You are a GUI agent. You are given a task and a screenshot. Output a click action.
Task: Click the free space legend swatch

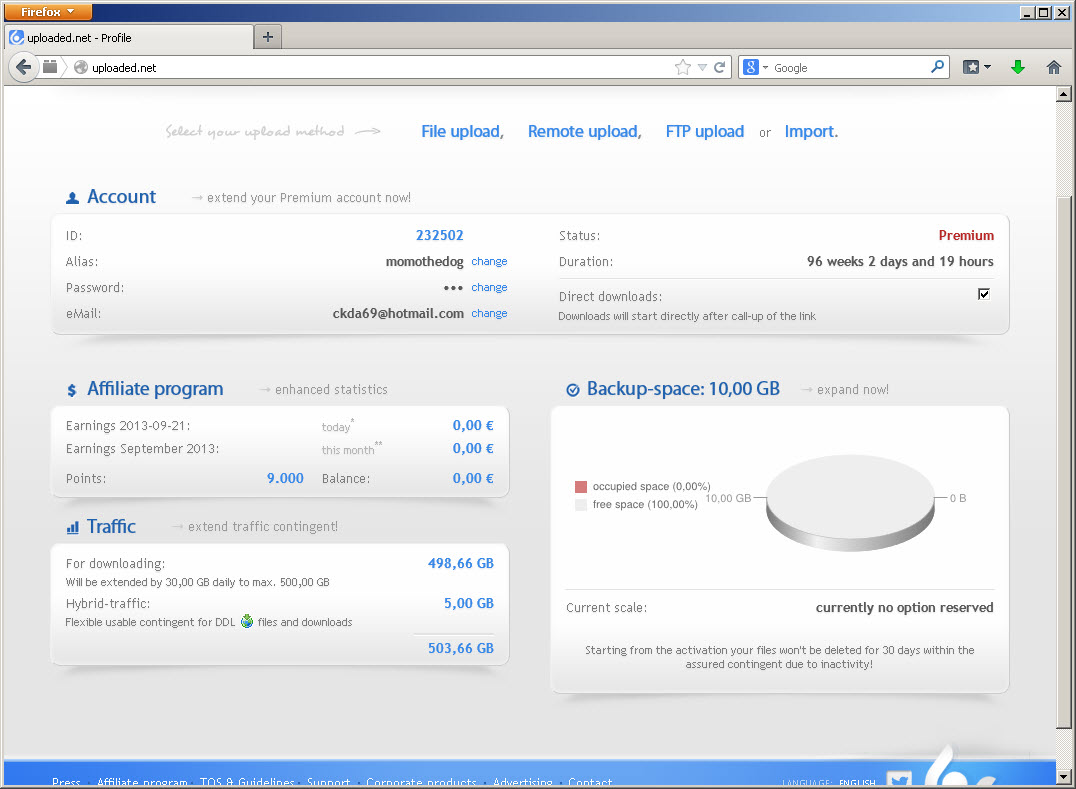(581, 504)
